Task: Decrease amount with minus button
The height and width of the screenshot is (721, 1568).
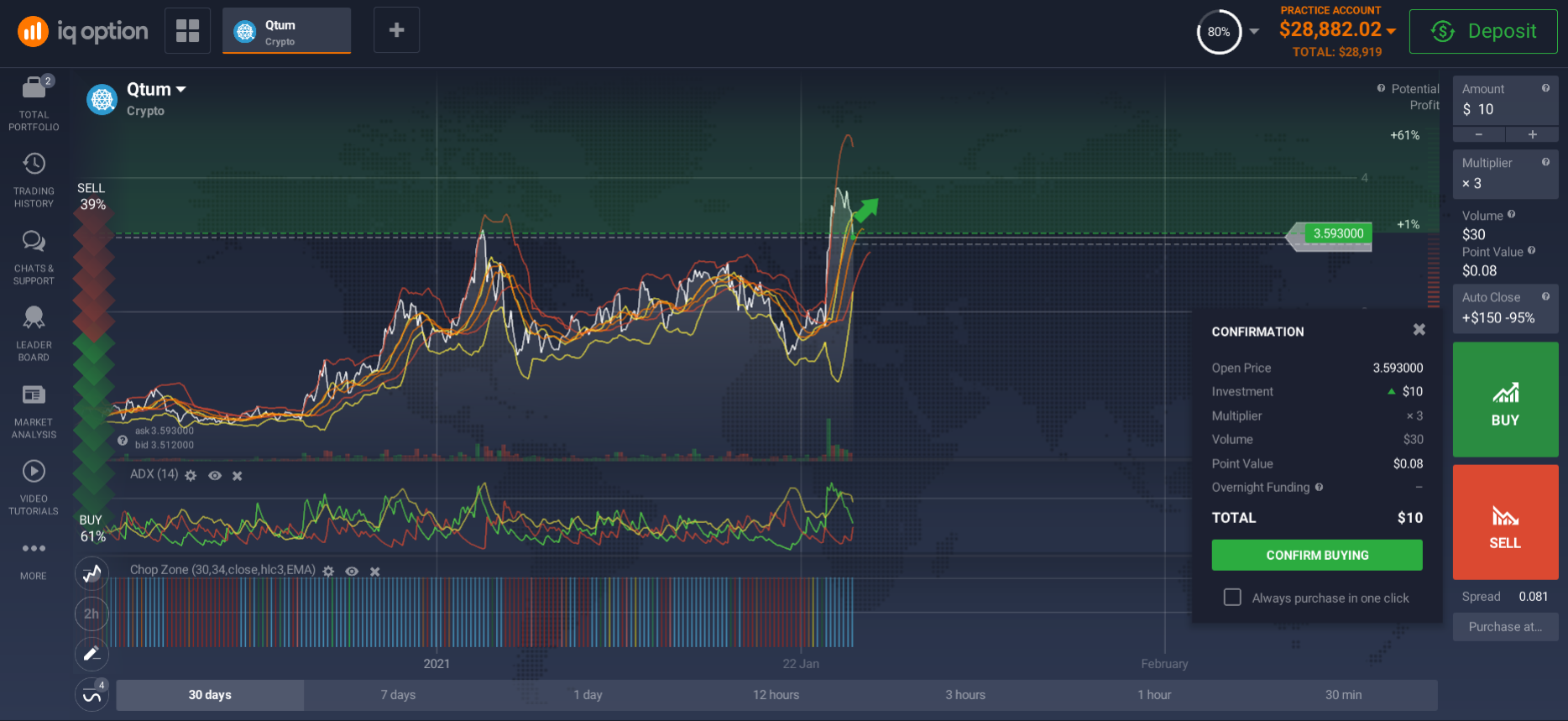Action: pyautogui.click(x=1478, y=134)
